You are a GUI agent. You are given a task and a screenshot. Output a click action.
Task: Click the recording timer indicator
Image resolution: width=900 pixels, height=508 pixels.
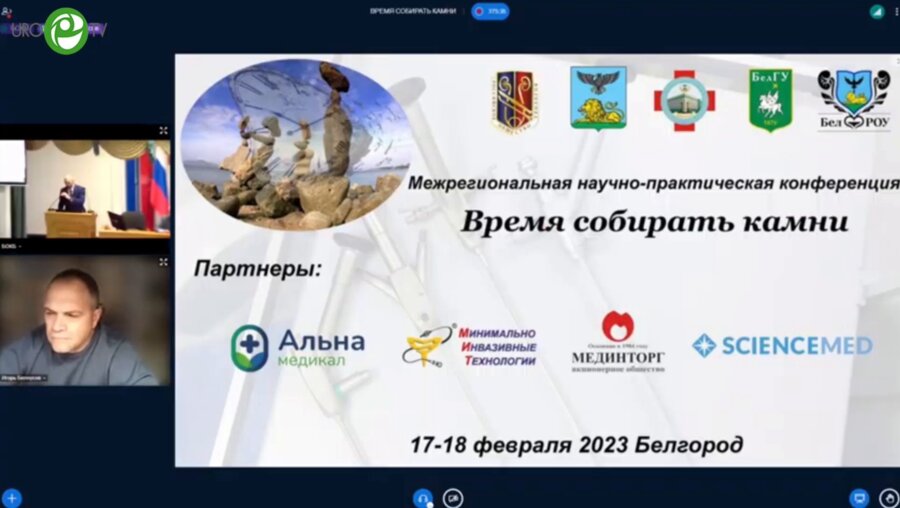coord(490,11)
